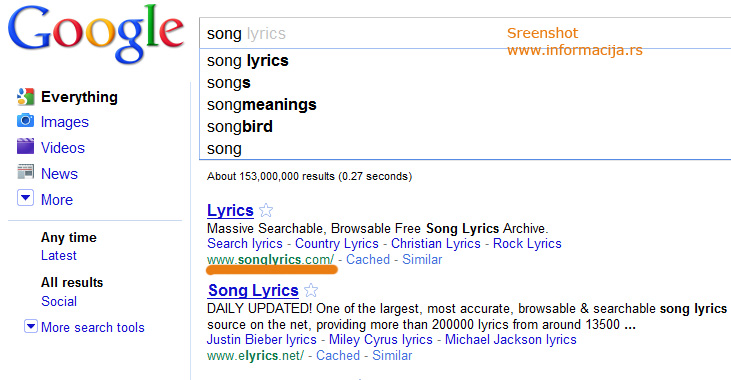This screenshot has width=731, height=380.
Task: Open the Lyrics result title link
Action: [x=230, y=210]
